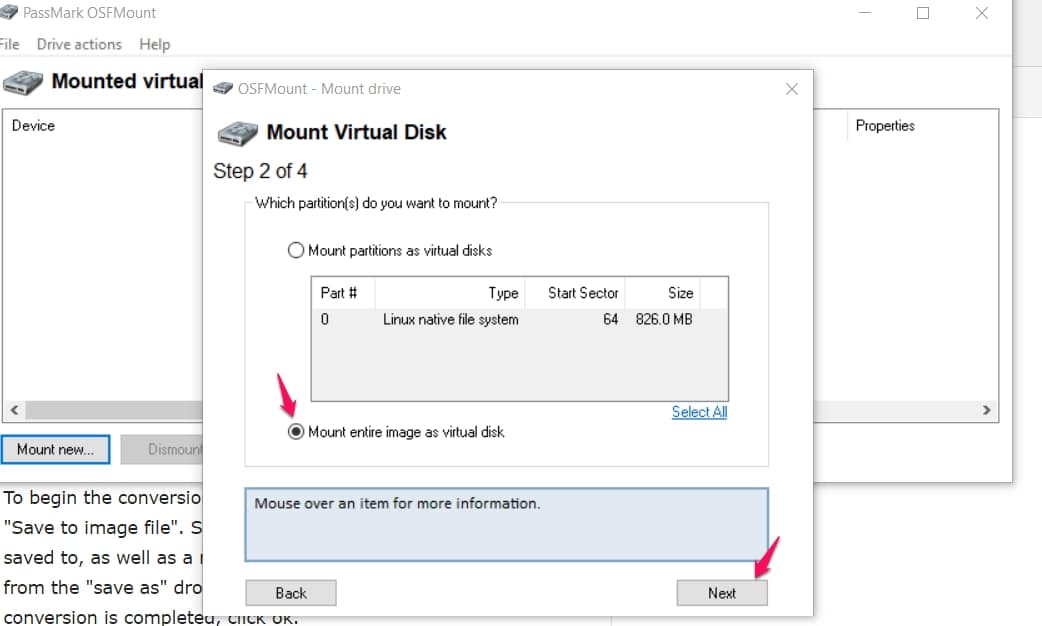Click the Back button in the Mount drive dialog
Screen dimensions: 1042x626
pos(291,593)
